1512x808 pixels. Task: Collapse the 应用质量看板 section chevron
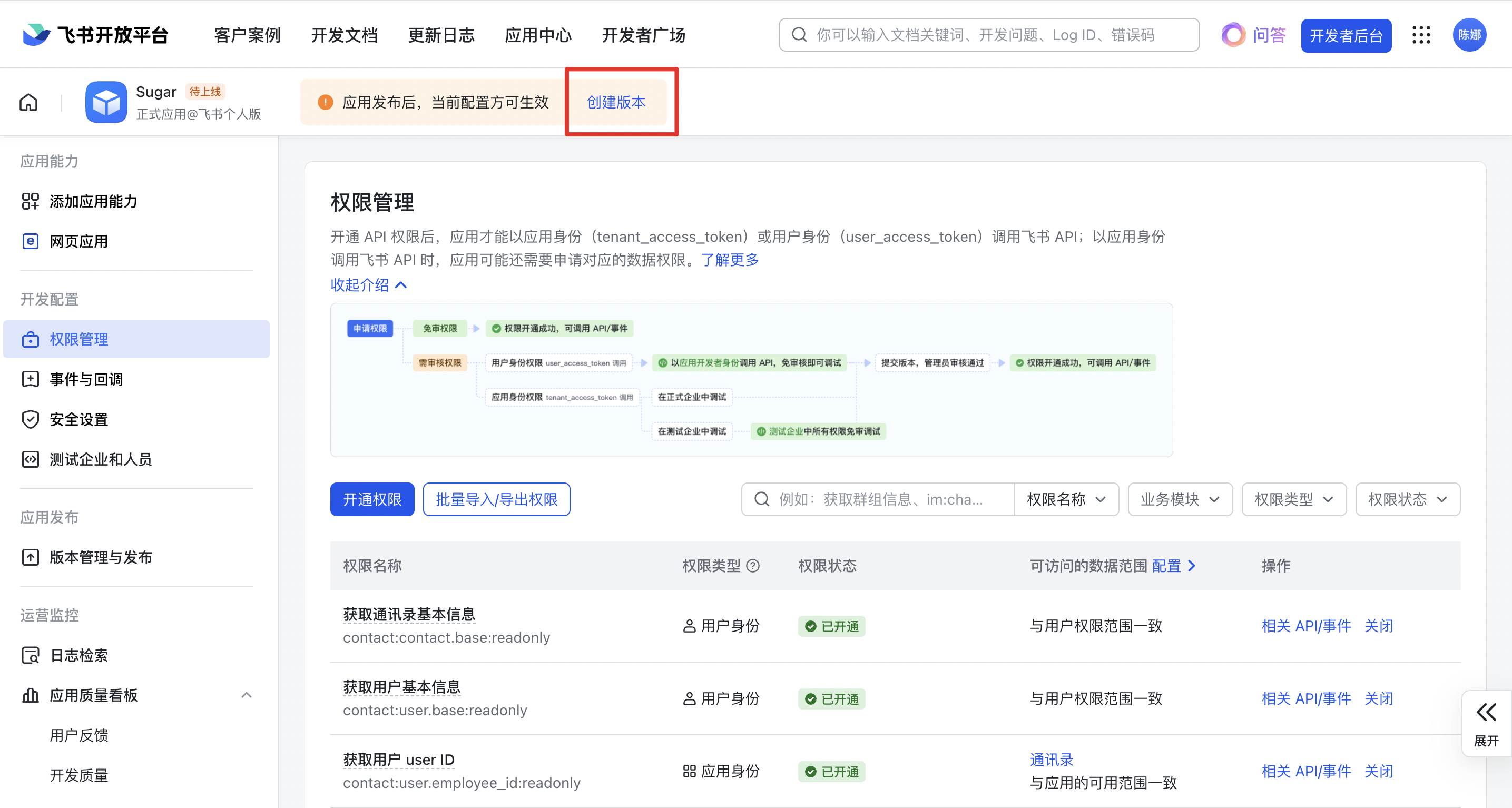pyautogui.click(x=247, y=695)
